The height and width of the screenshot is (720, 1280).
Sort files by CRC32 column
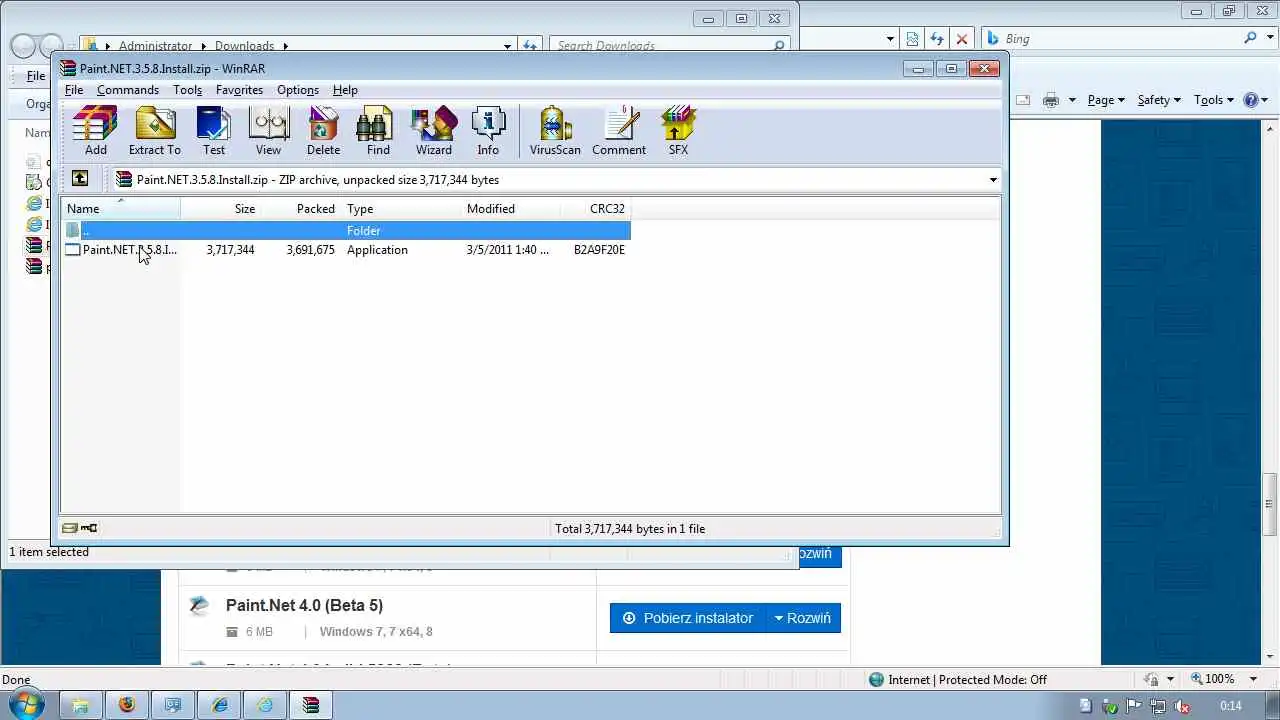pos(596,209)
